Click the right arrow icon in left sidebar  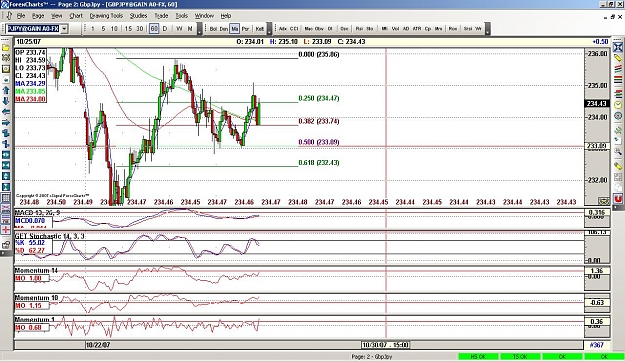point(6,123)
